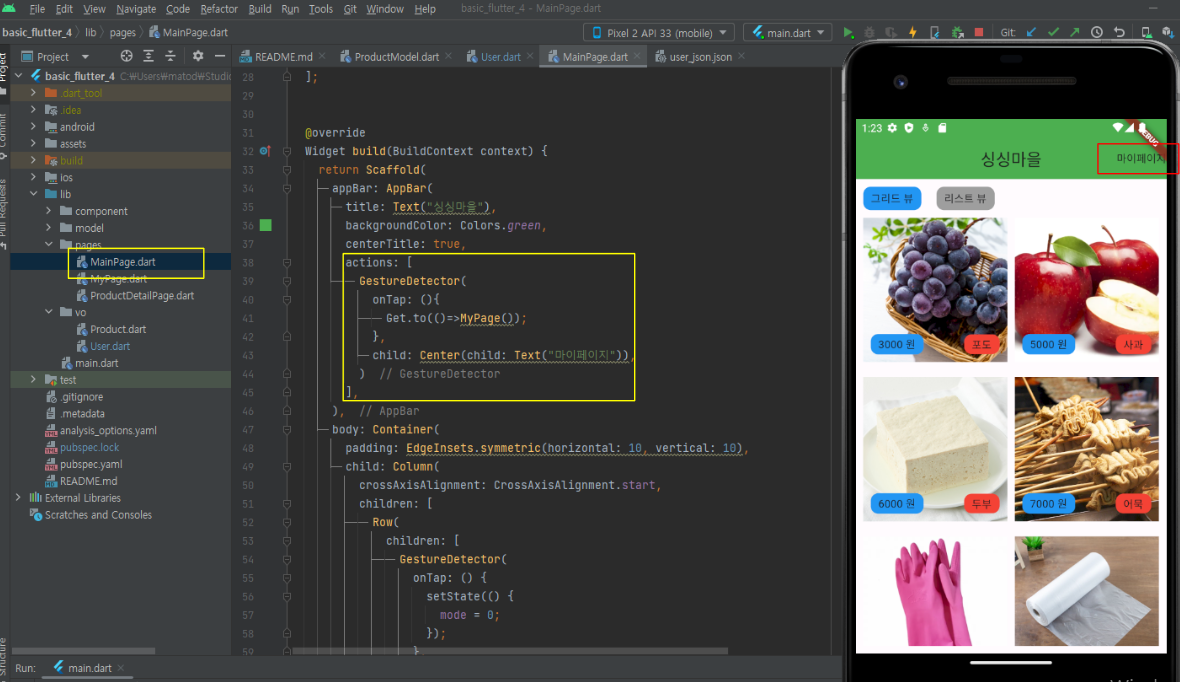Stop the running app with red square

978,32
